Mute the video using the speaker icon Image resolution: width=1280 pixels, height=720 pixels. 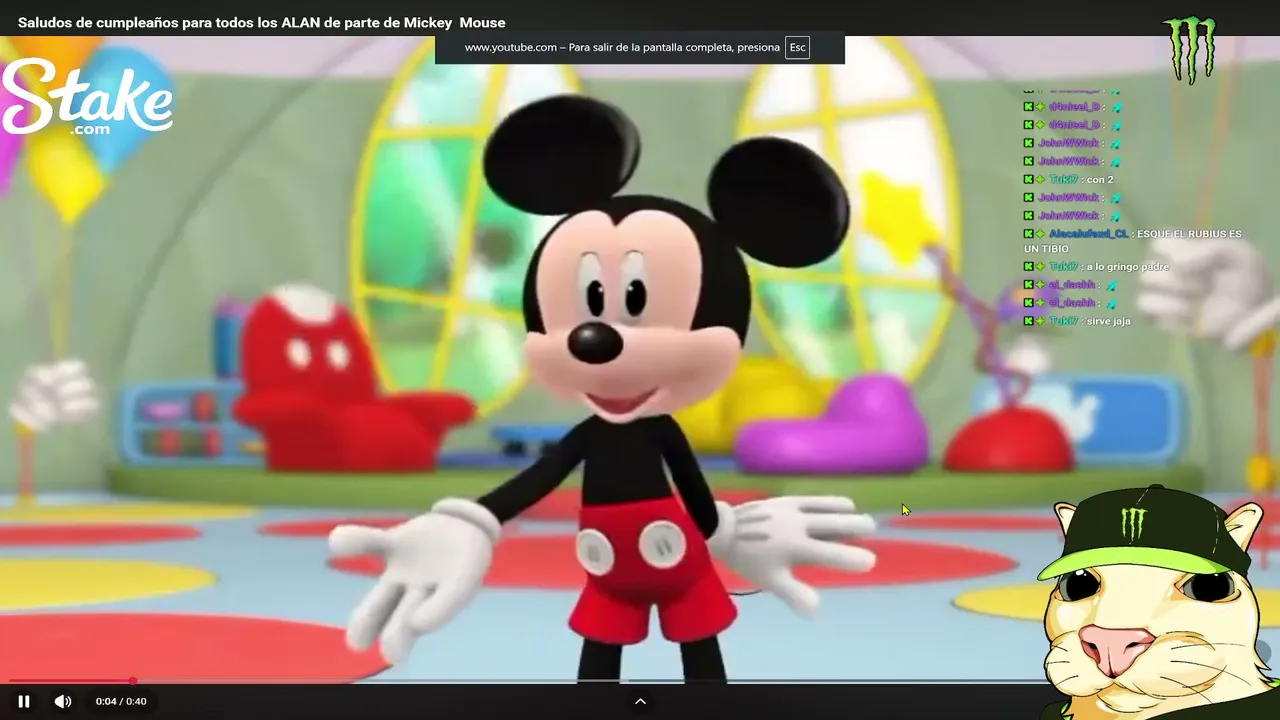coord(63,701)
